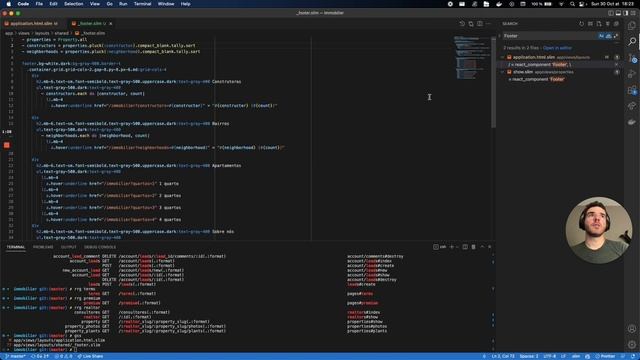This screenshot has height=360, width=640.
Task: Click the Spaces: 2 indentation status item
Action: [x=529, y=356]
